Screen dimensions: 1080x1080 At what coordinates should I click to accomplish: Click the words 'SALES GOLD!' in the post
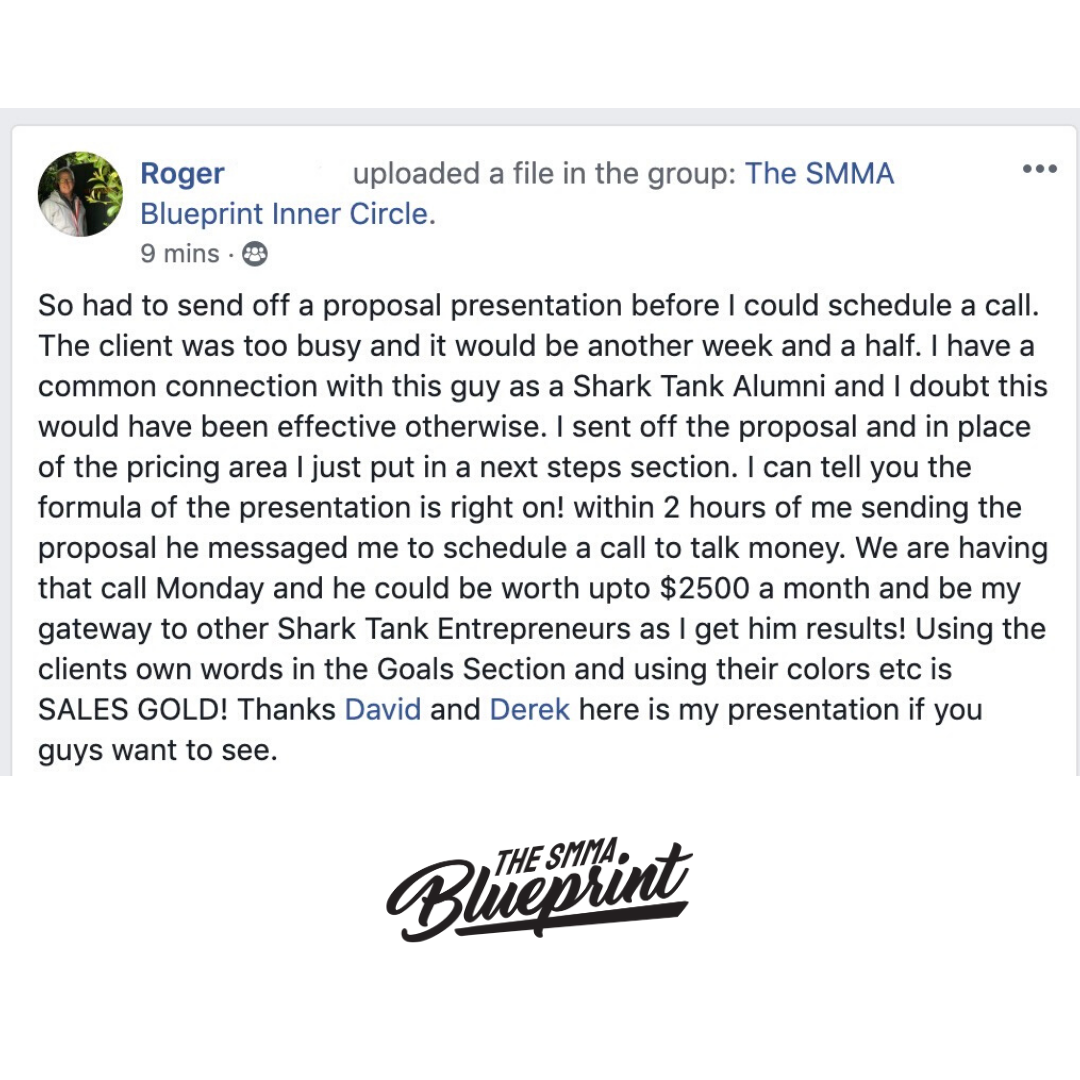click(x=133, y=709)
